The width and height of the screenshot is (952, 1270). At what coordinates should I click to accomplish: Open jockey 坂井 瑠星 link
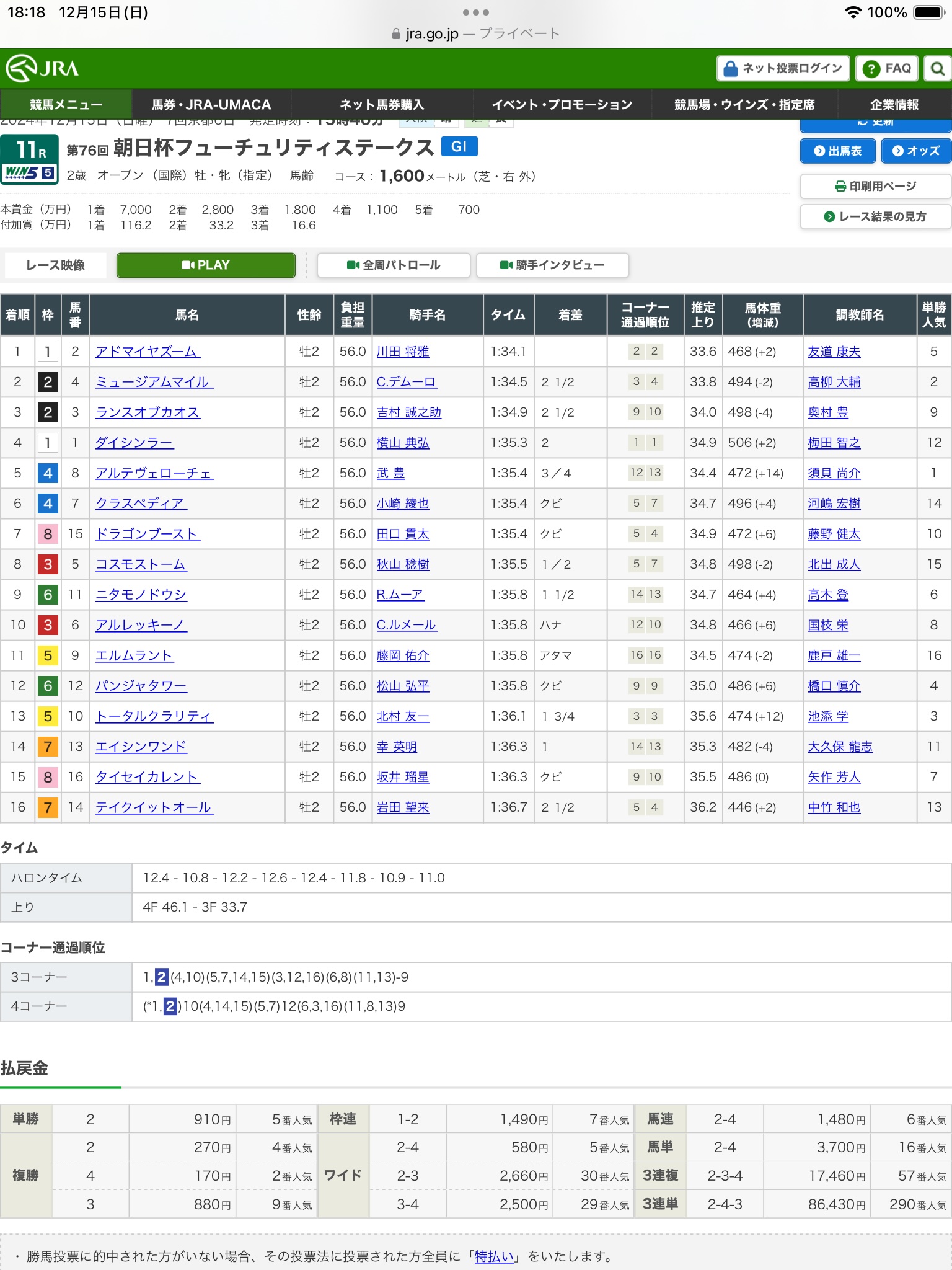[x=403, y=777]
